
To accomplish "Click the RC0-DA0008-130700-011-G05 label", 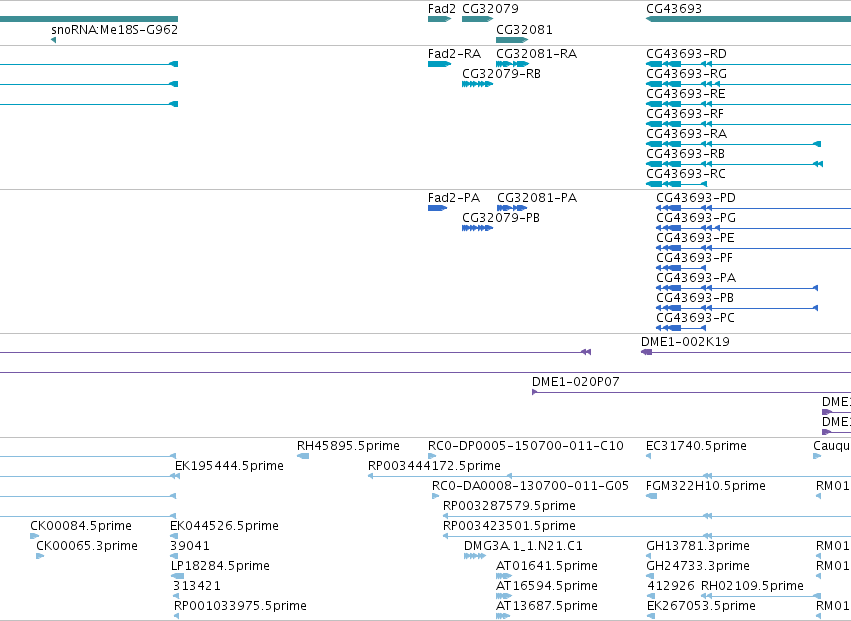I will pos(530,486).
